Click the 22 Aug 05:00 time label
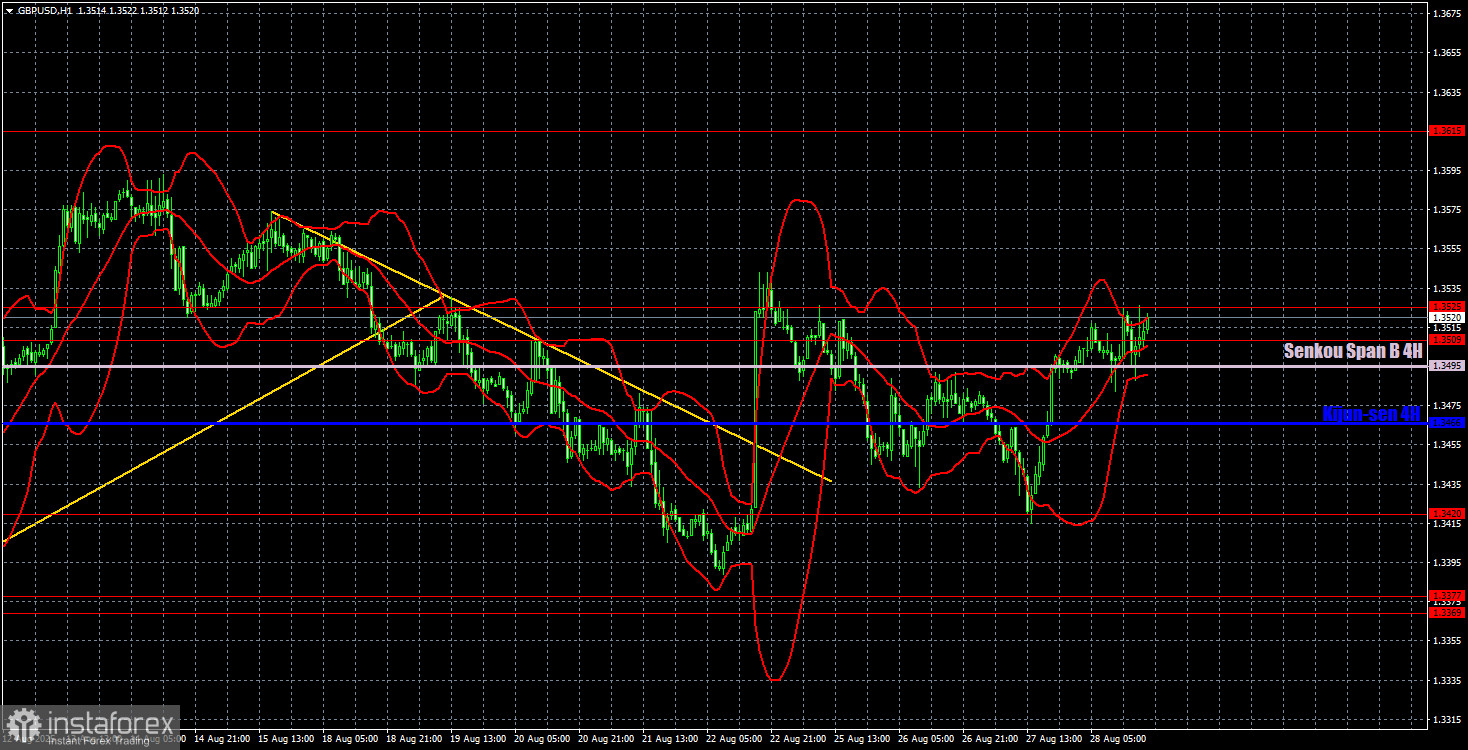Image resolution: width=1468 pixels, height=750 pixels. click(734, 739)
